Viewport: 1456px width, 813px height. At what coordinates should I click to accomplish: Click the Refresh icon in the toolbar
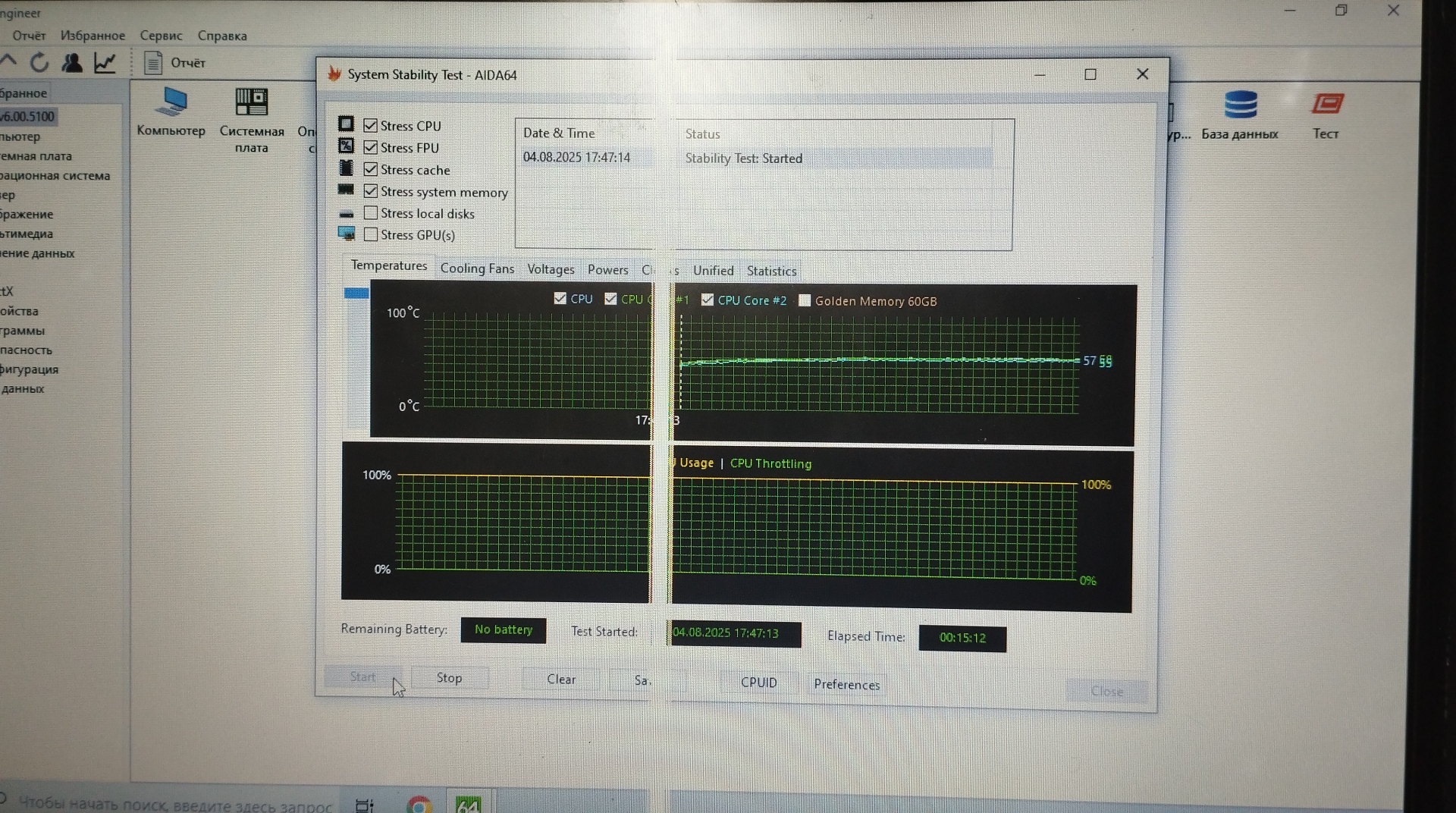point(39,62)
